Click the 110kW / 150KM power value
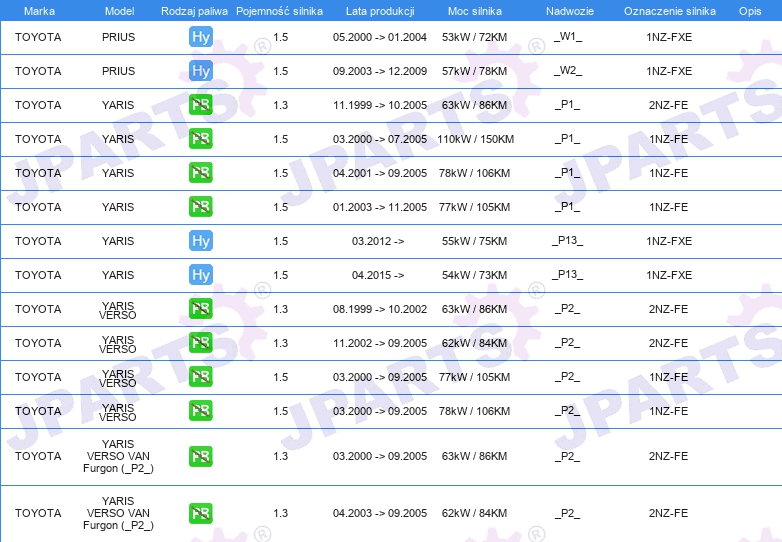782x542 pixels. 475,139
